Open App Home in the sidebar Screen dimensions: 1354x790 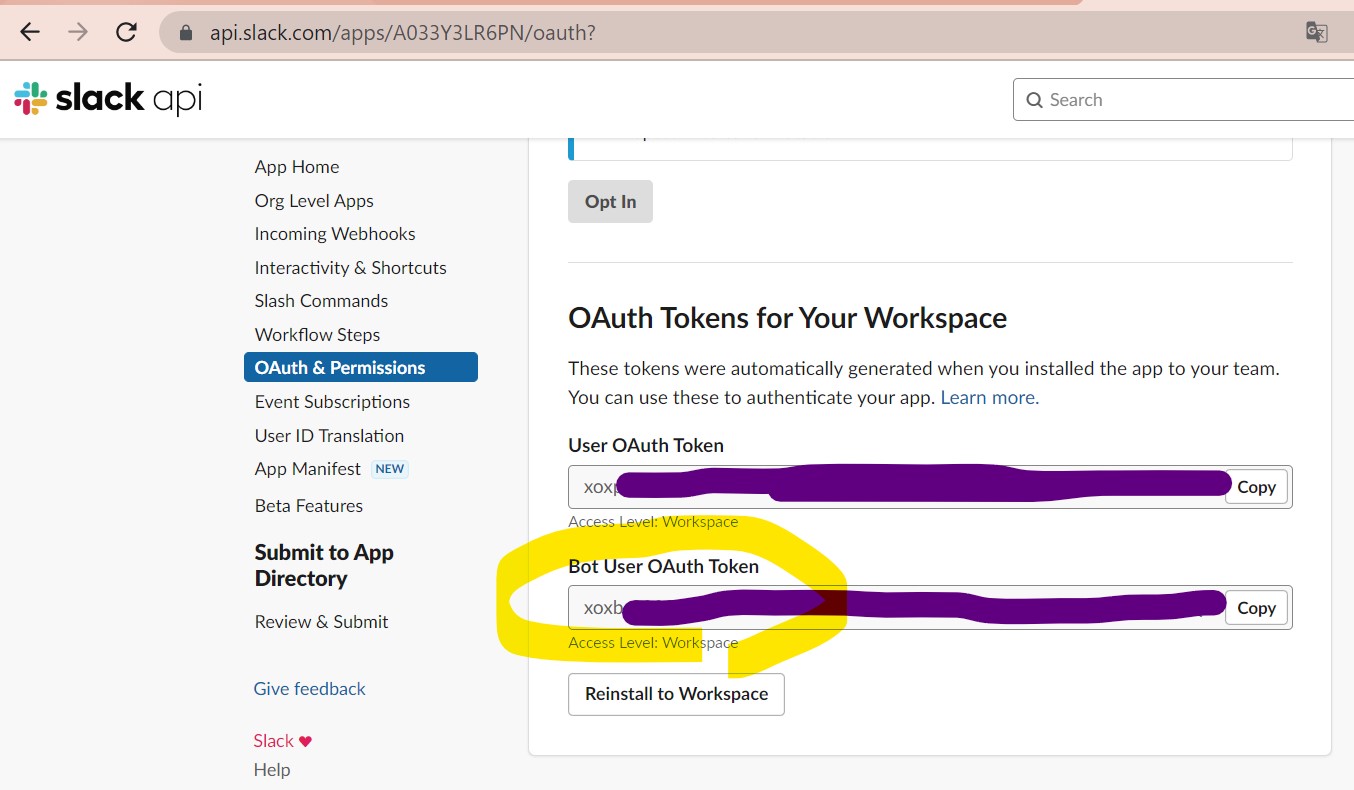(297, 167)
